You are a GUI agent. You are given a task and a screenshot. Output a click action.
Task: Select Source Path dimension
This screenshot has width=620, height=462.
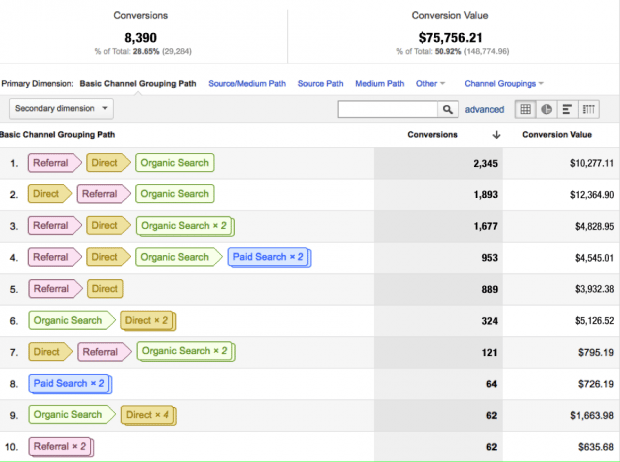[322, 84]
